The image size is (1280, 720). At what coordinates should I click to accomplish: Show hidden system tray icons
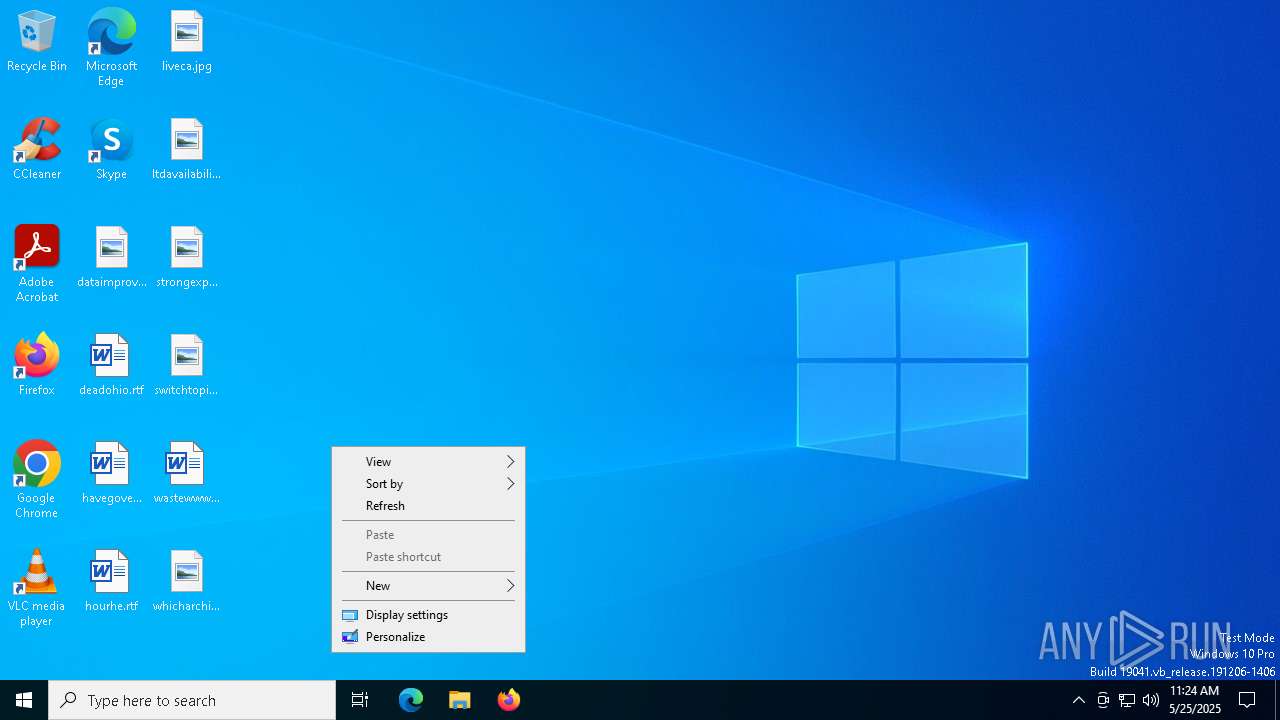(1078, 700)
